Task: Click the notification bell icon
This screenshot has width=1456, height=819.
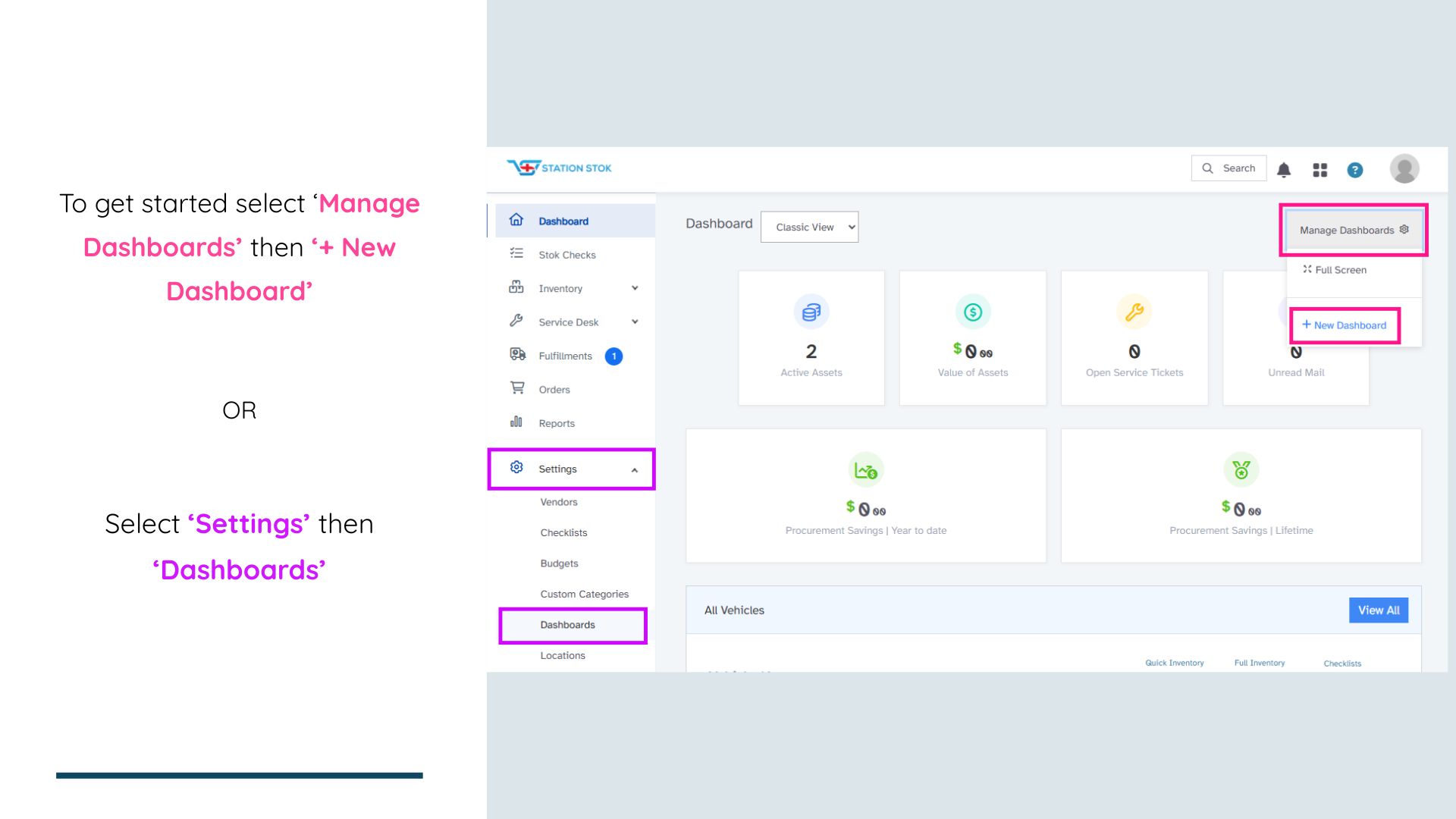Action: coord(1284,170)
